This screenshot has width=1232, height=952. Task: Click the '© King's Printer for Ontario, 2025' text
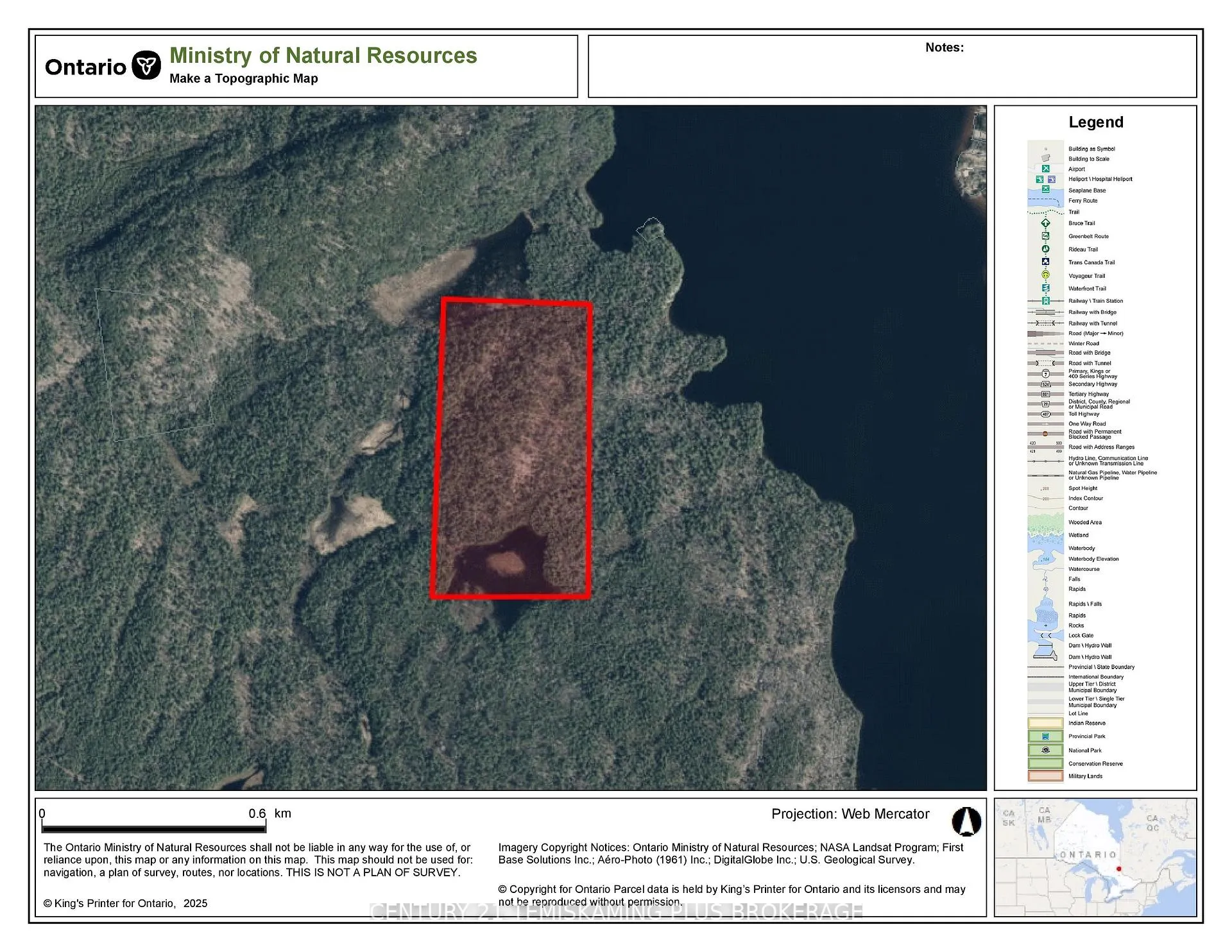click(x=125, y=903)
